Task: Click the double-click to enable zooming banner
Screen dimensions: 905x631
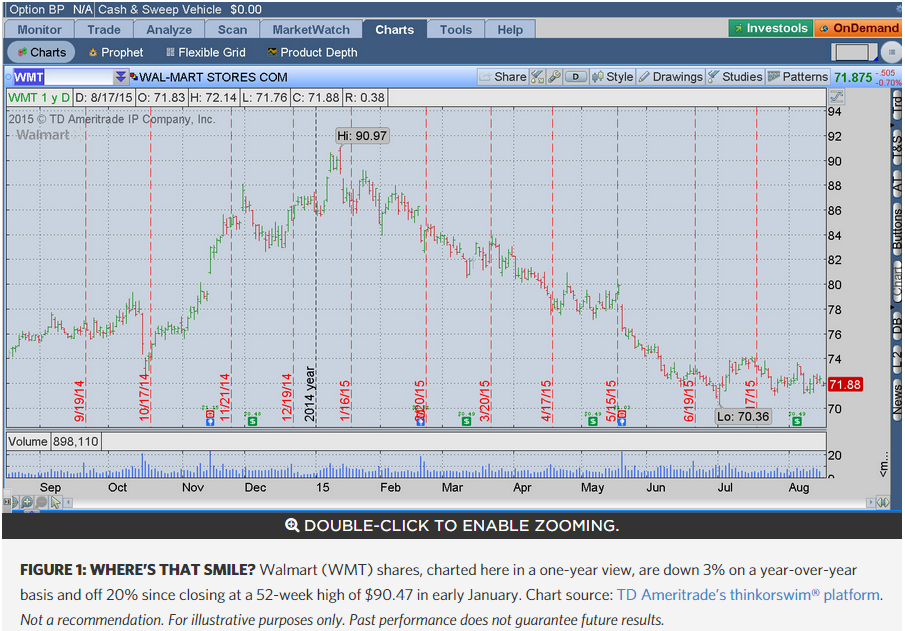Action: [x=452, y=525]
